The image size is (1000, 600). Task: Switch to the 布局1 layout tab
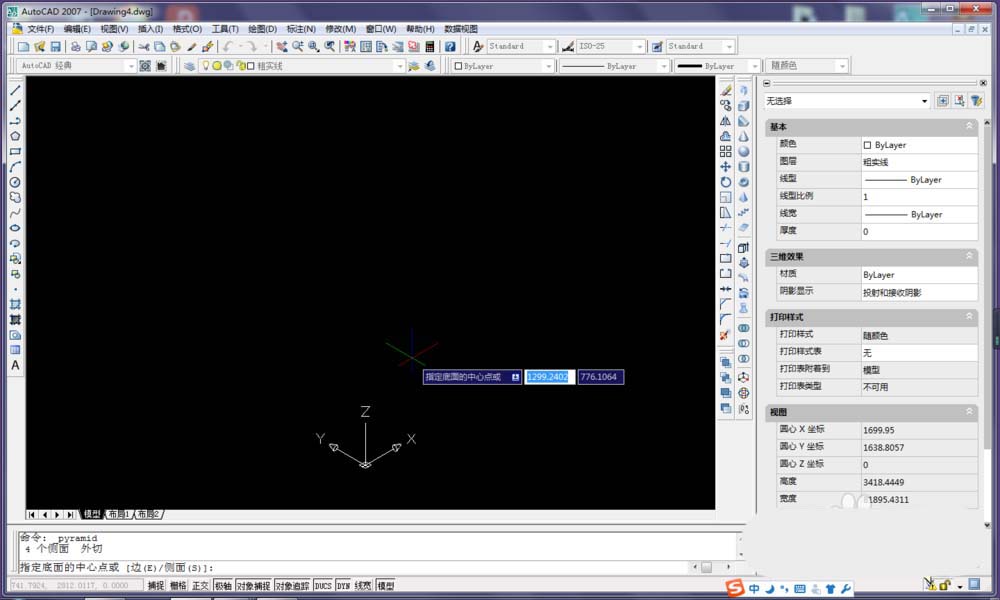pyautogui.click(x=119, y=514)
